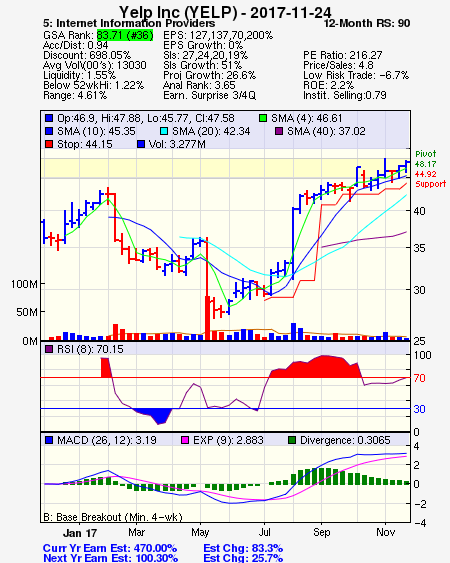
Task: Click the red 44.92 Support label
Action: [x=430, y=179]
